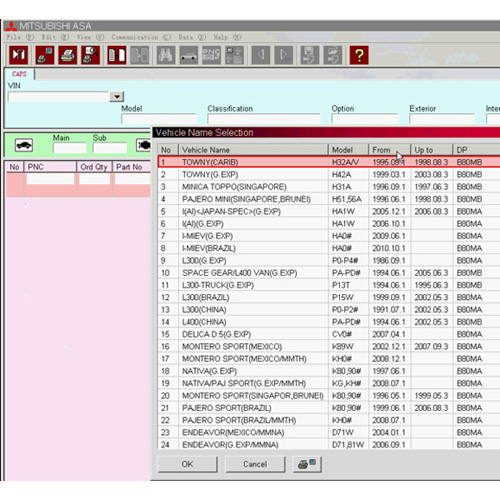Click the greyed open-folder toolbar icon
500x500 pixels.
tap(333, 55)
